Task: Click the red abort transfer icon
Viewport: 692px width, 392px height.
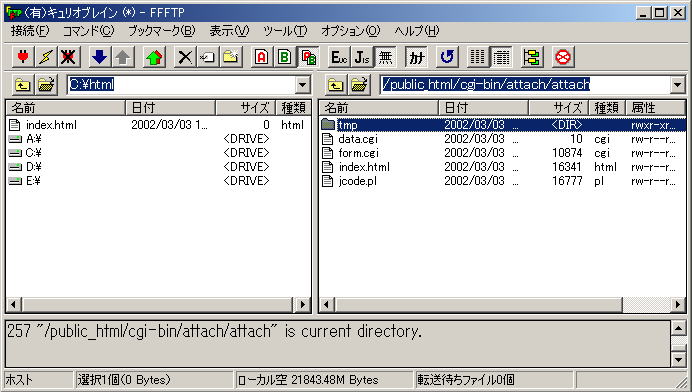Action: tap(563, 57)
